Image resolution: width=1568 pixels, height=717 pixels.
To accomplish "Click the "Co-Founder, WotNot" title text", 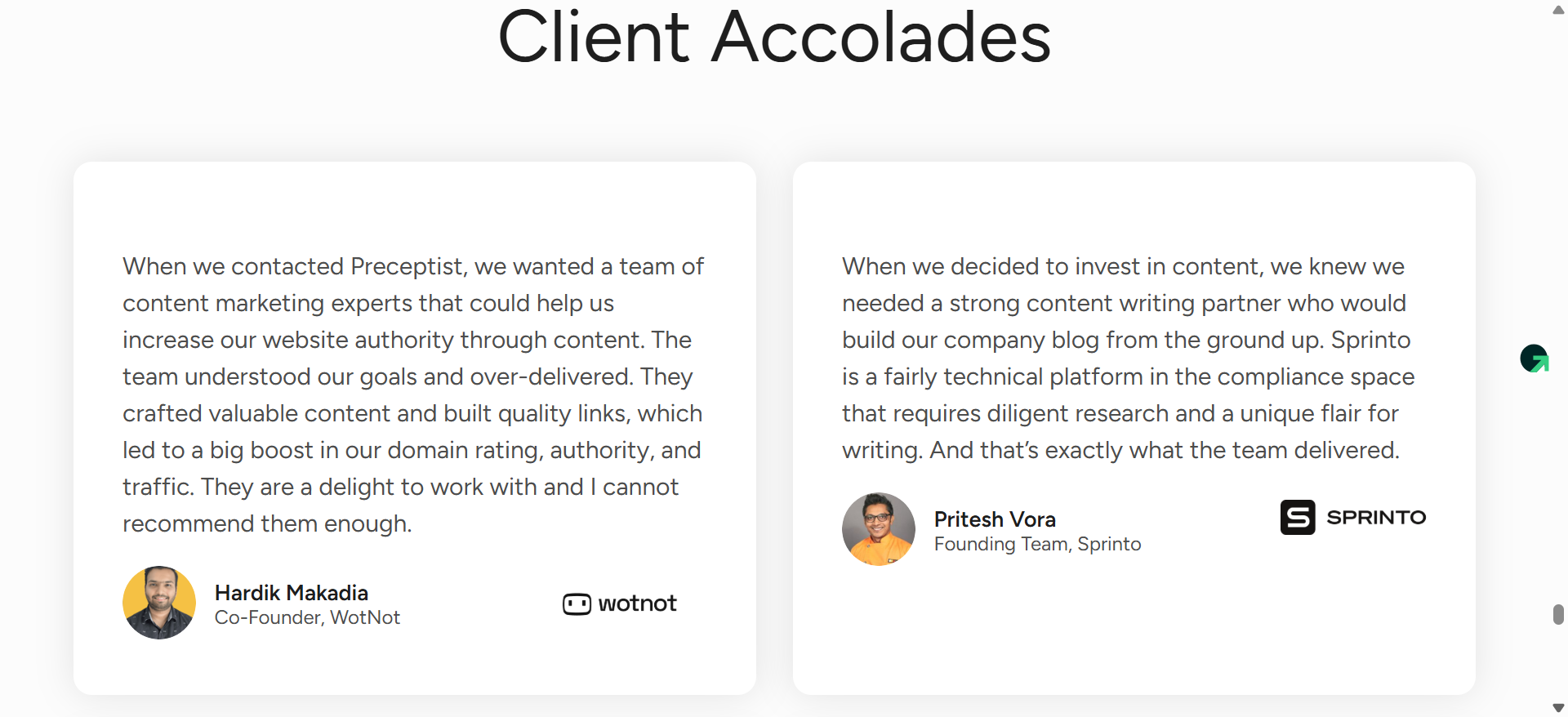I will [x=307, y=617].
